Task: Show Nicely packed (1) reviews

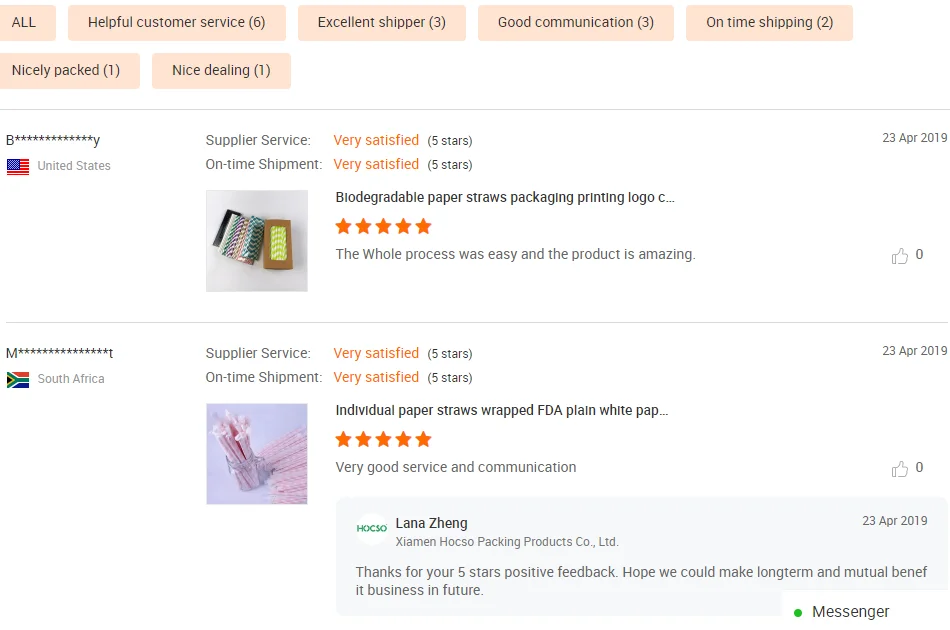Action: [x=66, y=70]
